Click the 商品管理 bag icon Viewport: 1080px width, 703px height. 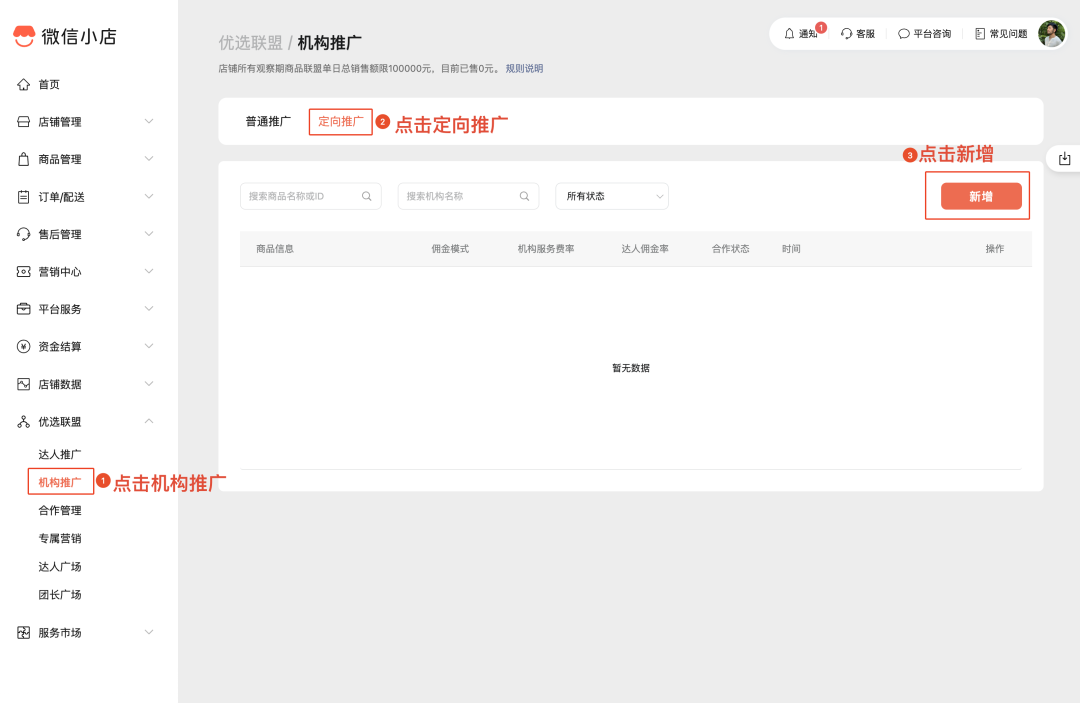click(x=24, y=158)
